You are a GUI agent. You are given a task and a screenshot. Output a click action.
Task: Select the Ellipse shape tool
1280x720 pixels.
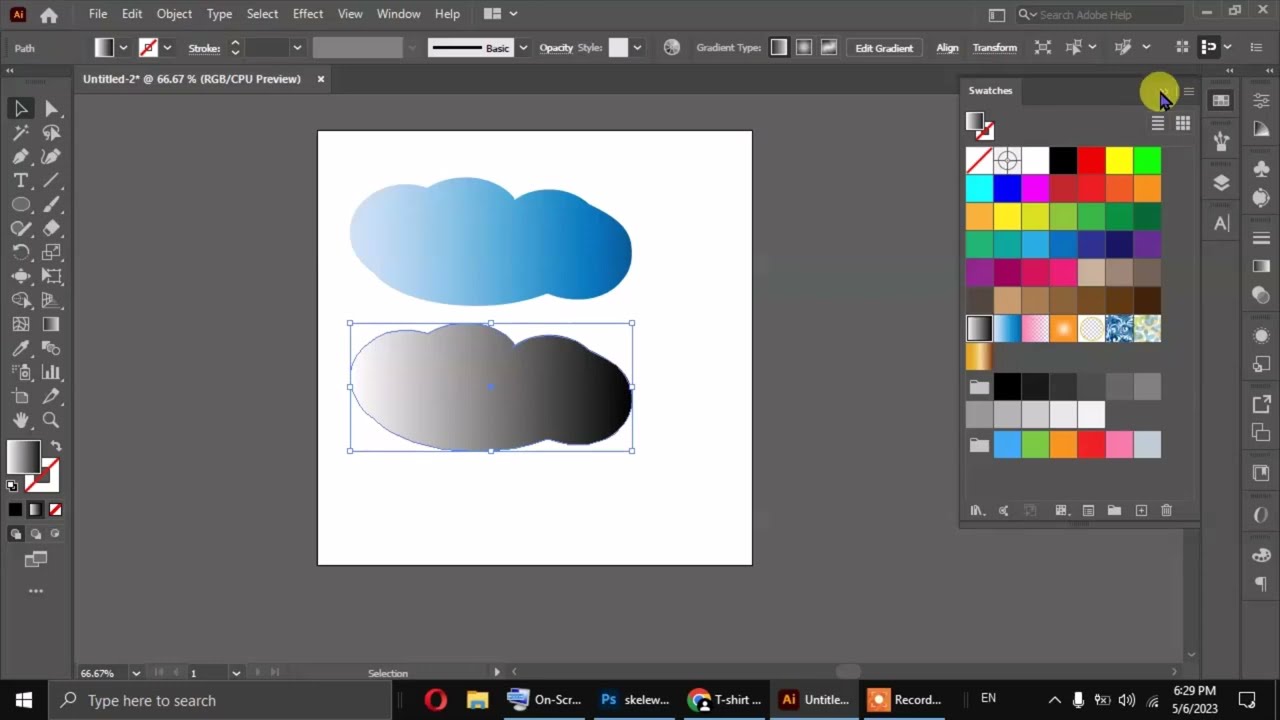21,204
